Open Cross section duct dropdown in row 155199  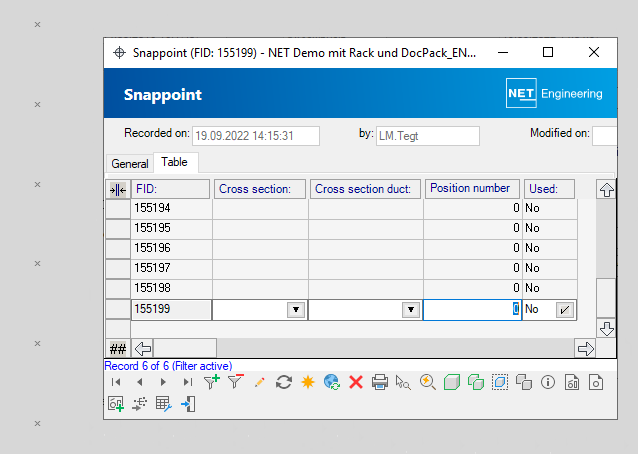click(x=411, y=310)
